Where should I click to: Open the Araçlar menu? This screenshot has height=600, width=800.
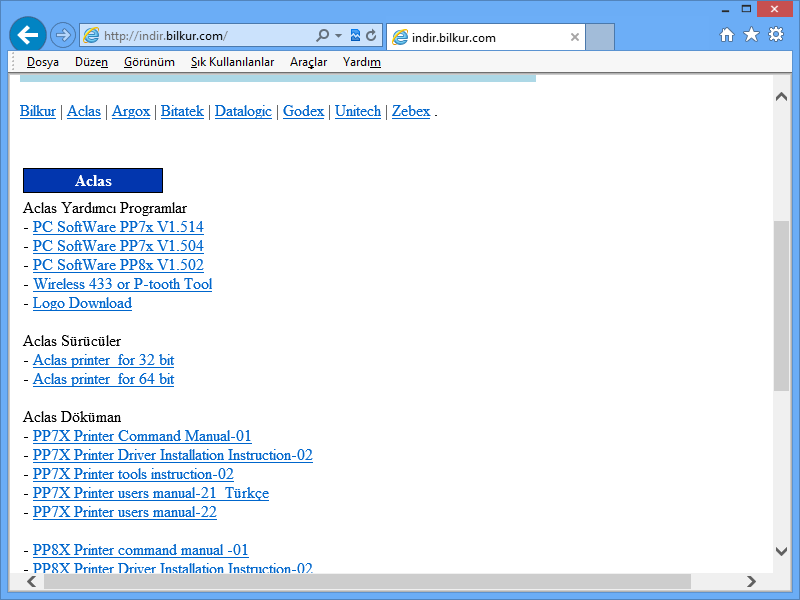(308, 62)
